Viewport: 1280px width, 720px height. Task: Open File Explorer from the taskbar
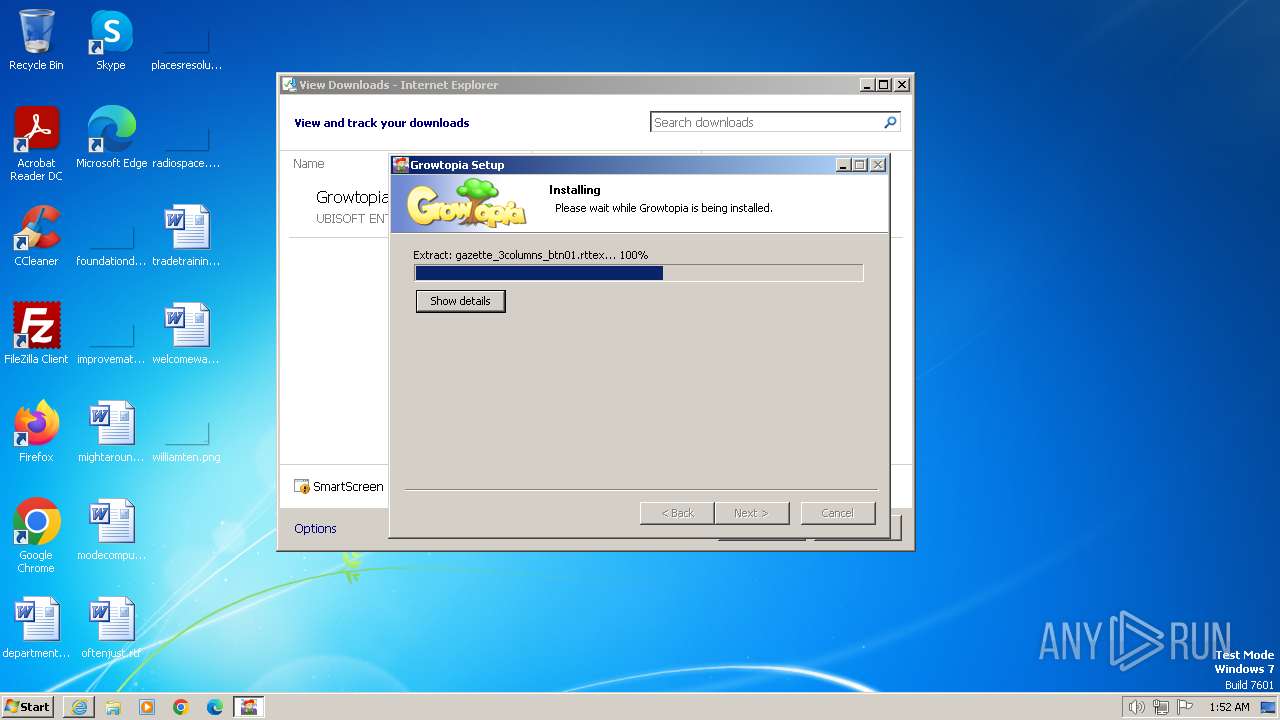pos(113,707)
